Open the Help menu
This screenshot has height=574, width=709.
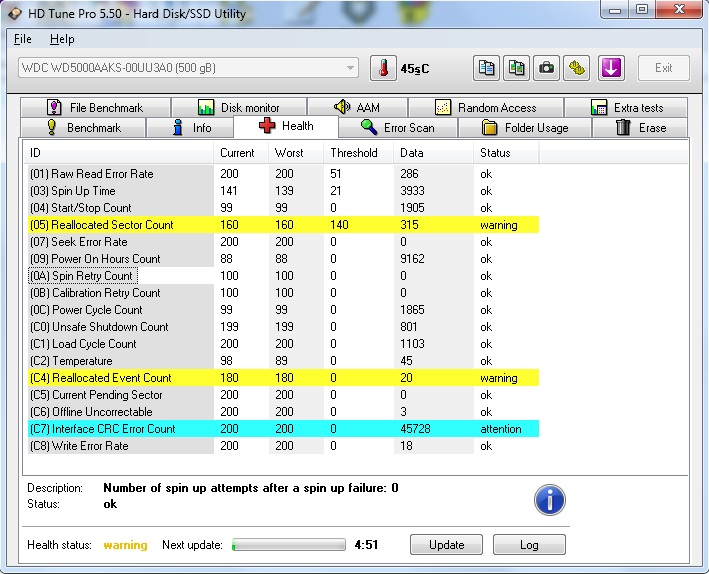click(62, 39)
